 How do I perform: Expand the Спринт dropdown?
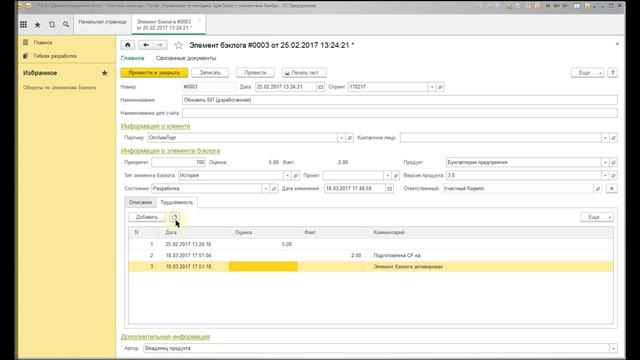432,87
